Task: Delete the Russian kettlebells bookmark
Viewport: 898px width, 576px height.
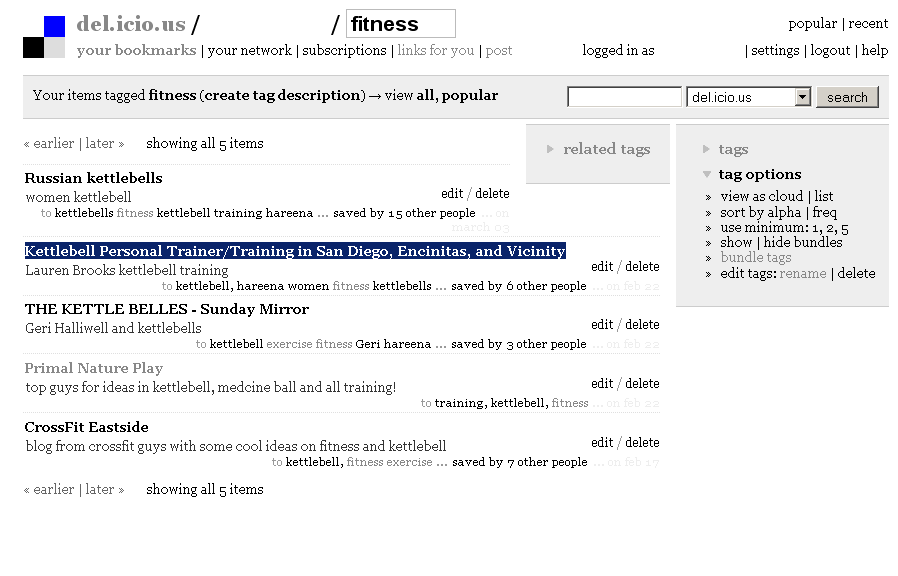Action: tap(492, 194)
